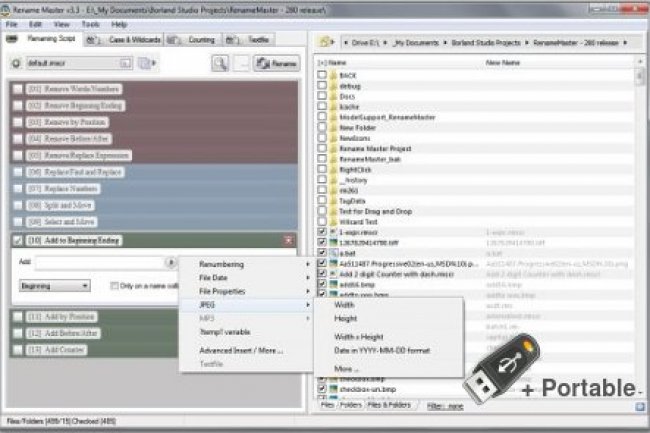Switch to the Case & Wildcards tab
The width and height of the screenshot is (650, 433).
124,40
